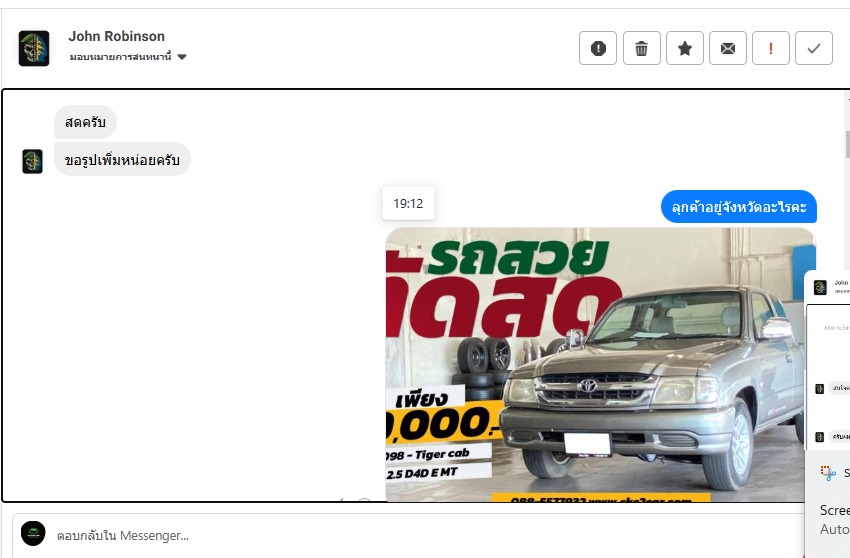The height and width of the screenshot is (558, 850).
Task: Mark conversation as done with the checkmark icon
Action: pos(814,48)
